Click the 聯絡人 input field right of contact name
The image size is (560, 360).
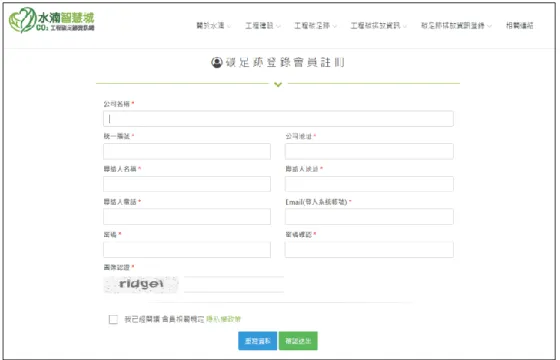[369, 184]
